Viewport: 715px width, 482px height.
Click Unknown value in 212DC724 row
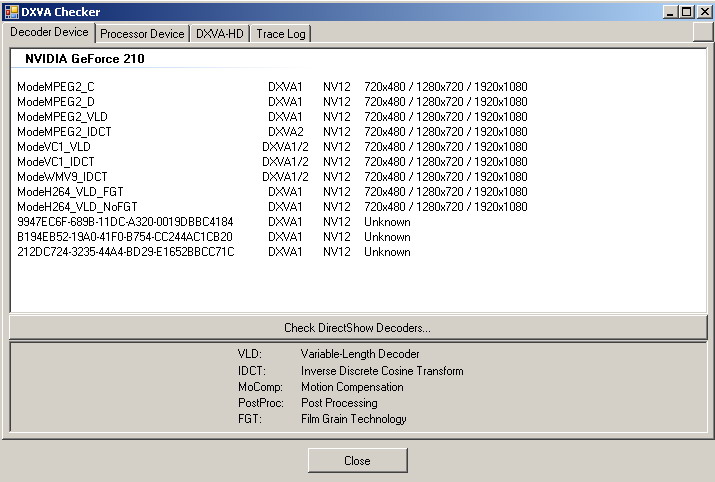pos(387,252)
